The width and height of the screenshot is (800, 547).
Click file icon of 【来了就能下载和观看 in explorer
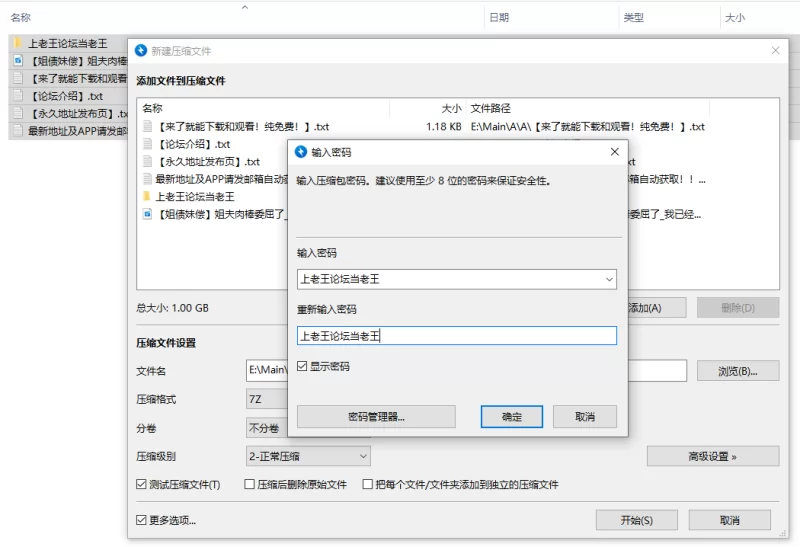point(18,78)
